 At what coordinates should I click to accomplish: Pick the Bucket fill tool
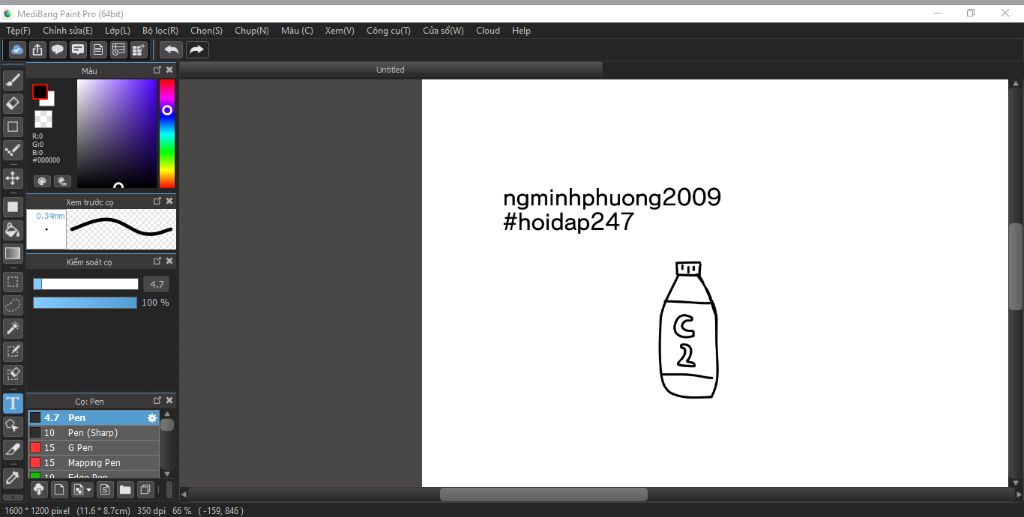coord(12,230)
